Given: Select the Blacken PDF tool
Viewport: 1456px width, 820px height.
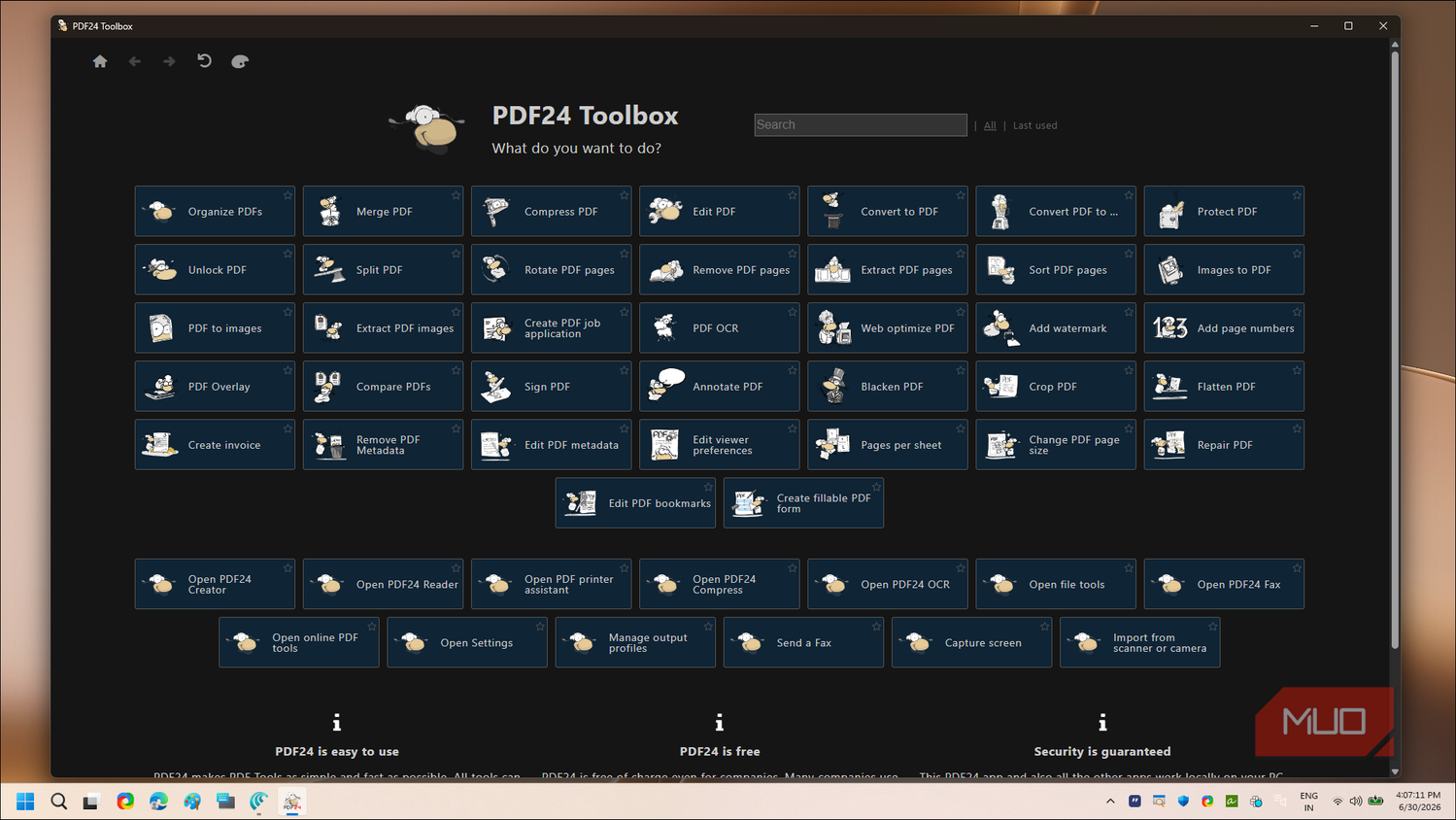Looking at the screenshot, I should pyautogui.click(x=887, y=386).
